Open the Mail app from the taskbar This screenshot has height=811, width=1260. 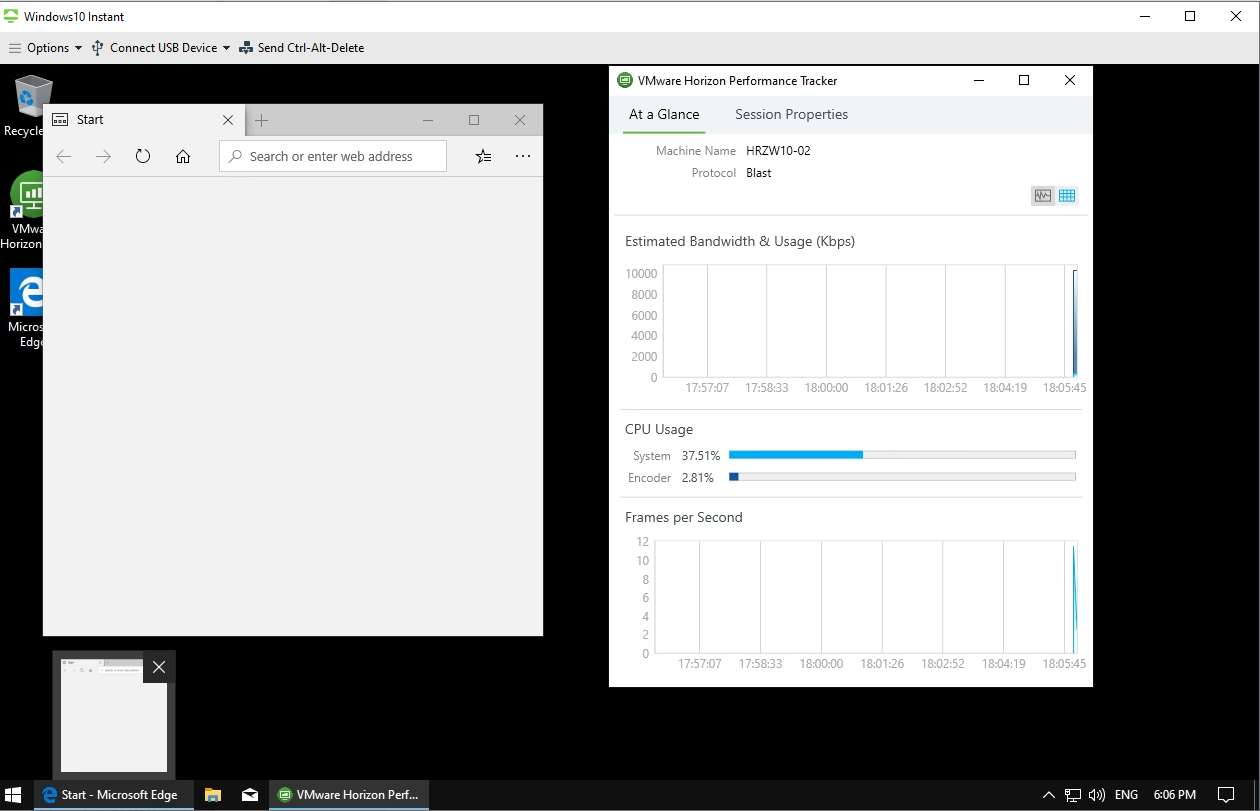click(250, 795)
